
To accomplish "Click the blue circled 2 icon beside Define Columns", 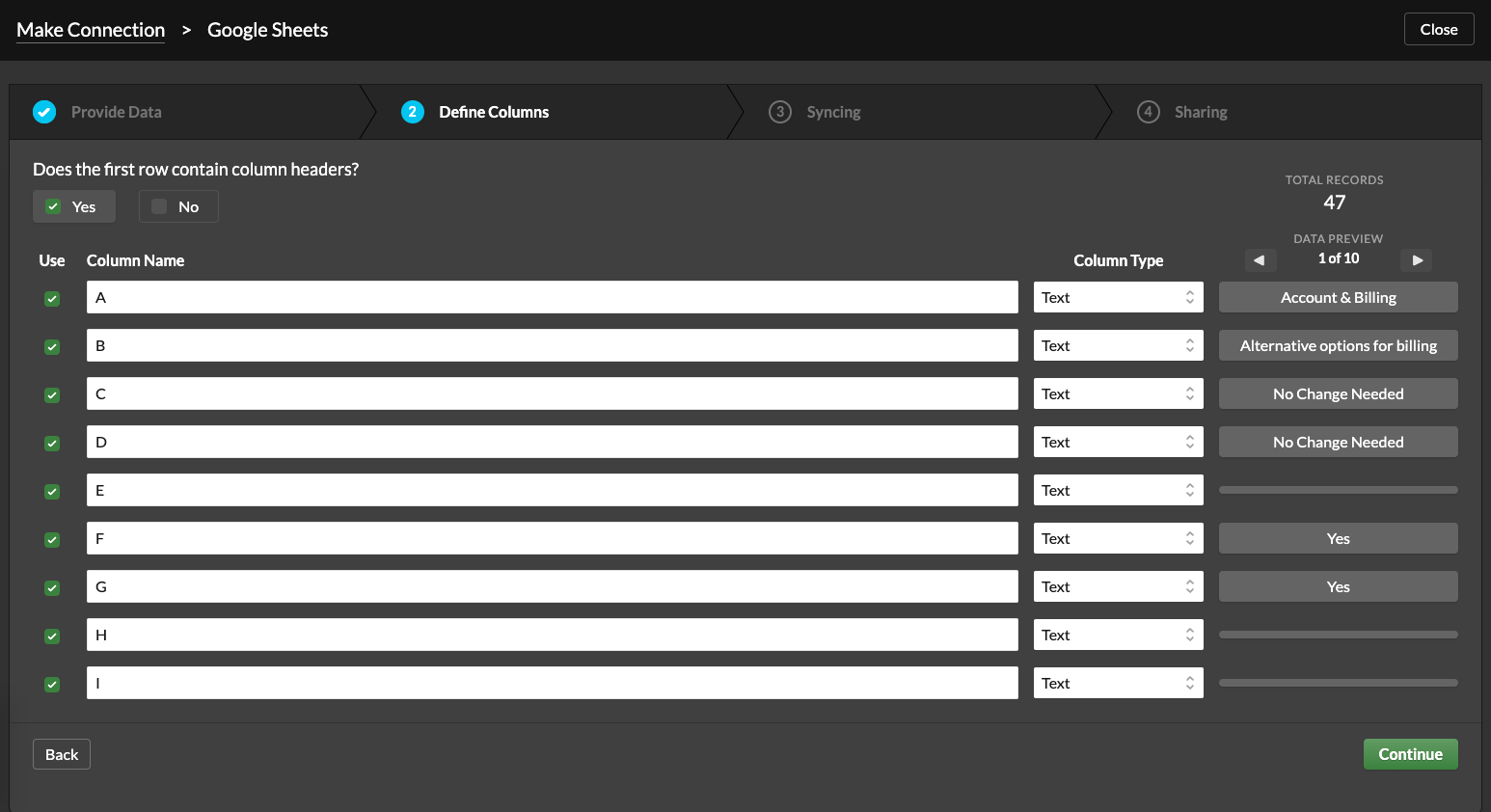I will pos(413,112).
